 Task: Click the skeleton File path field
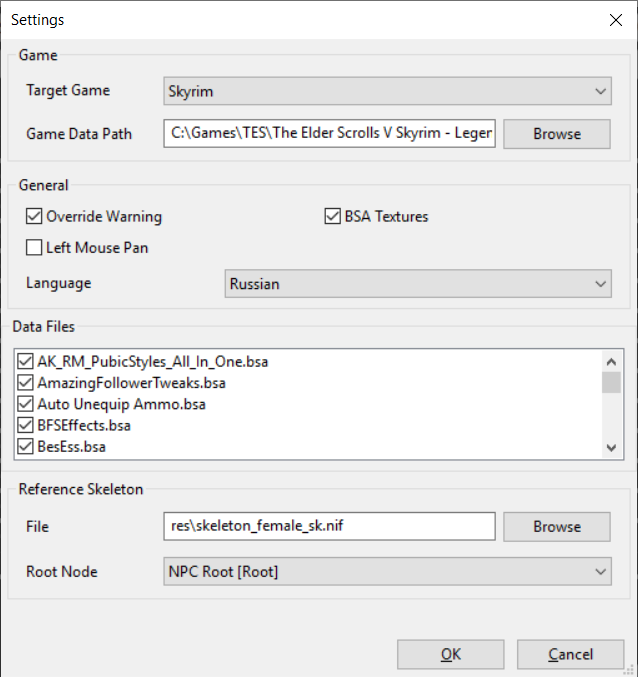(x=329, y=527)
